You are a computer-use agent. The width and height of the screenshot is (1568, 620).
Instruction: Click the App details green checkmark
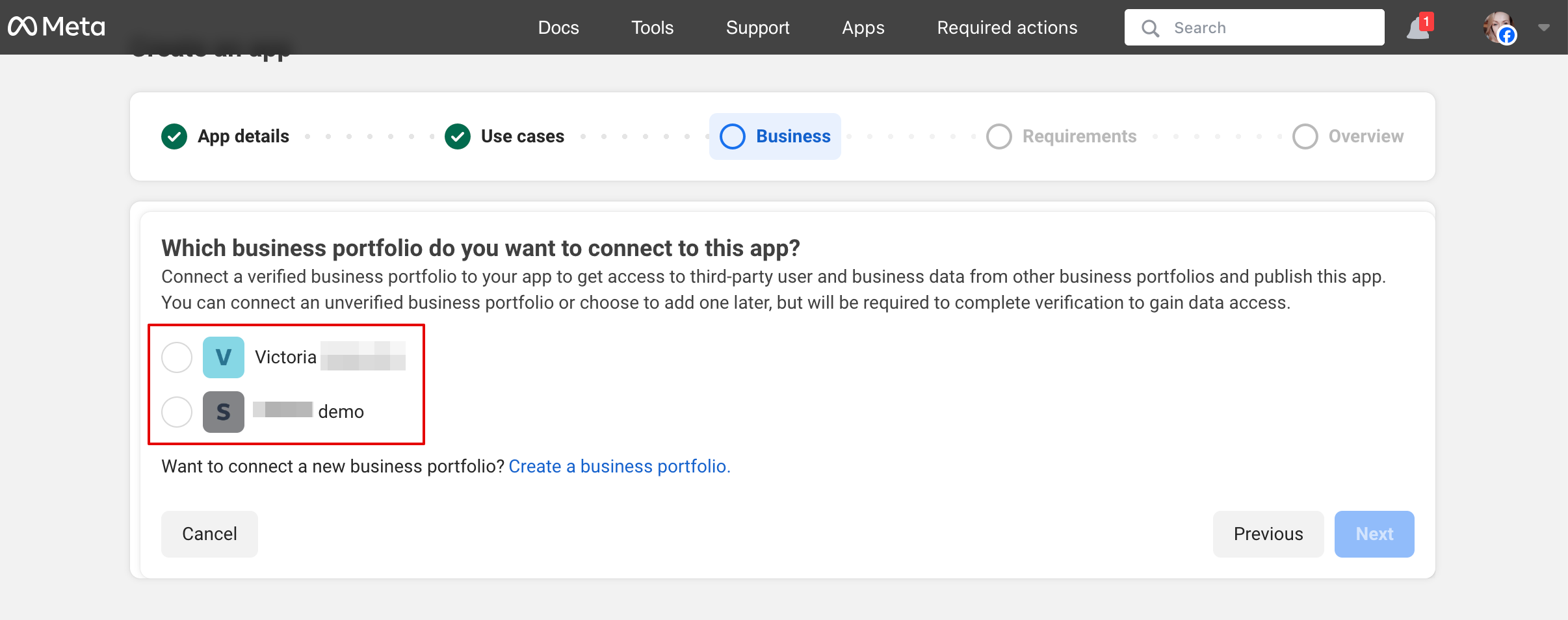click(x=174, y=136)
